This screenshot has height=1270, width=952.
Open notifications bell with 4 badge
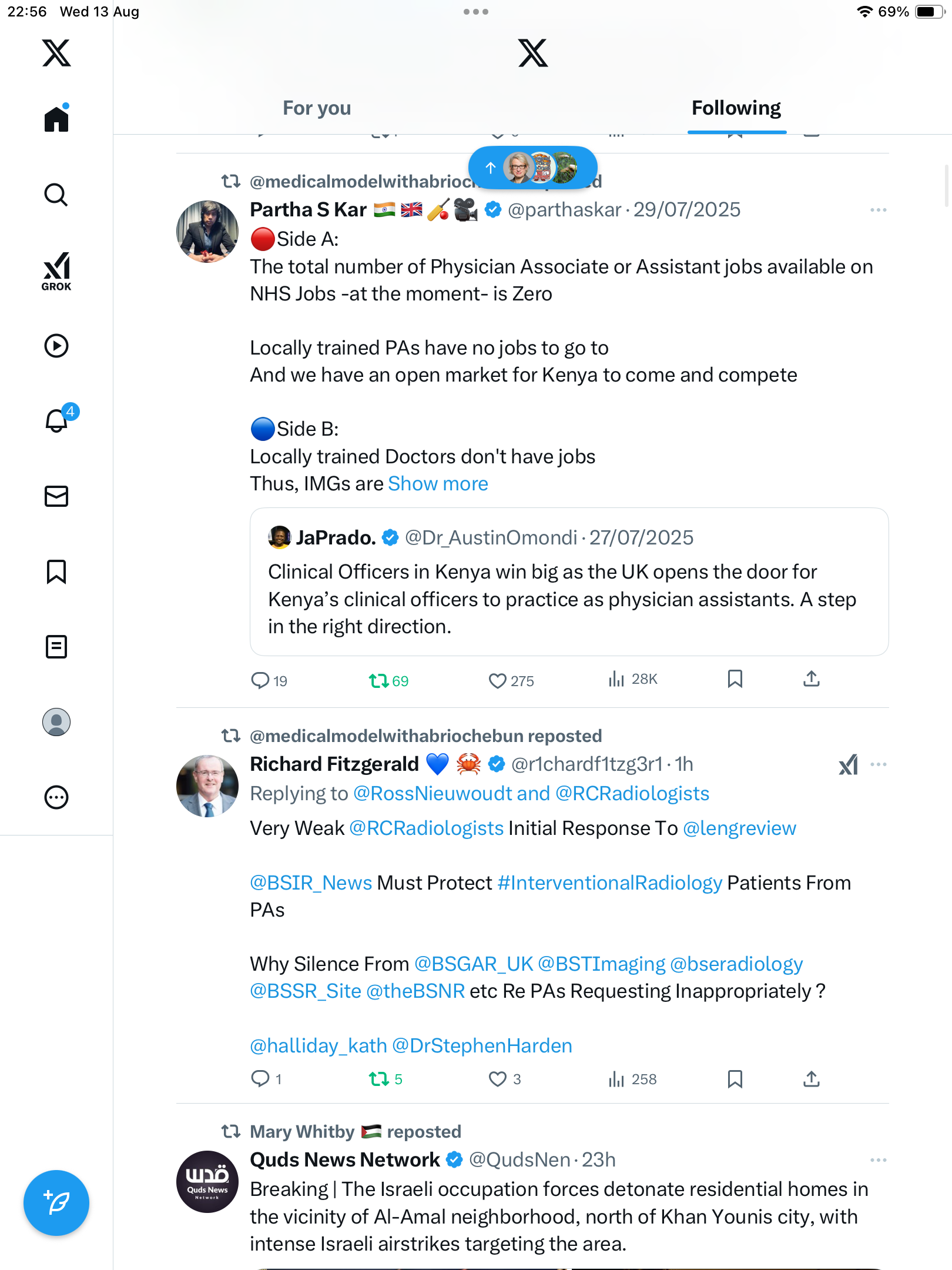tap(58, 420)
